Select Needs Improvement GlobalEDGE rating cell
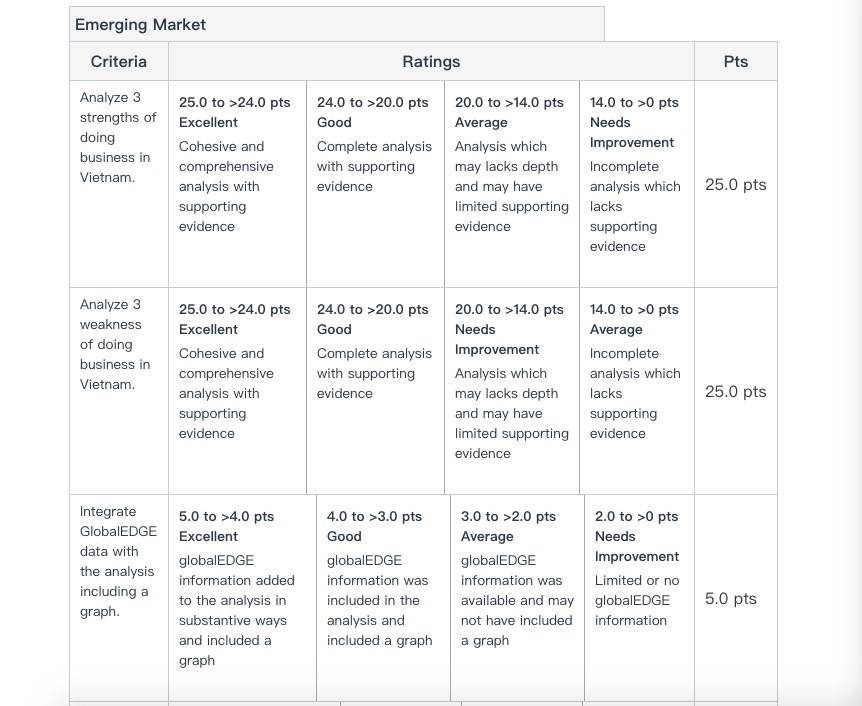 [x=639, y=598]
